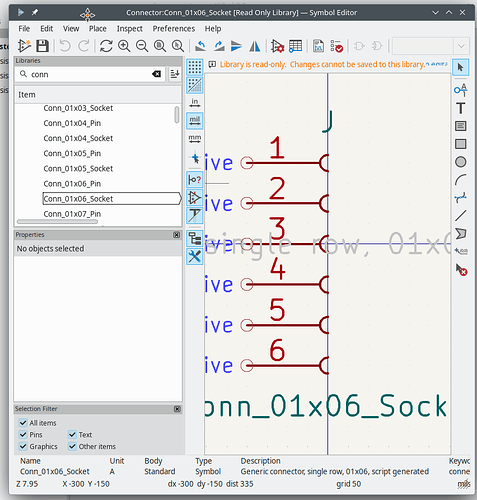Toggle the Text selection filter checkbox
477x500 pixels.
coord(72,435)
